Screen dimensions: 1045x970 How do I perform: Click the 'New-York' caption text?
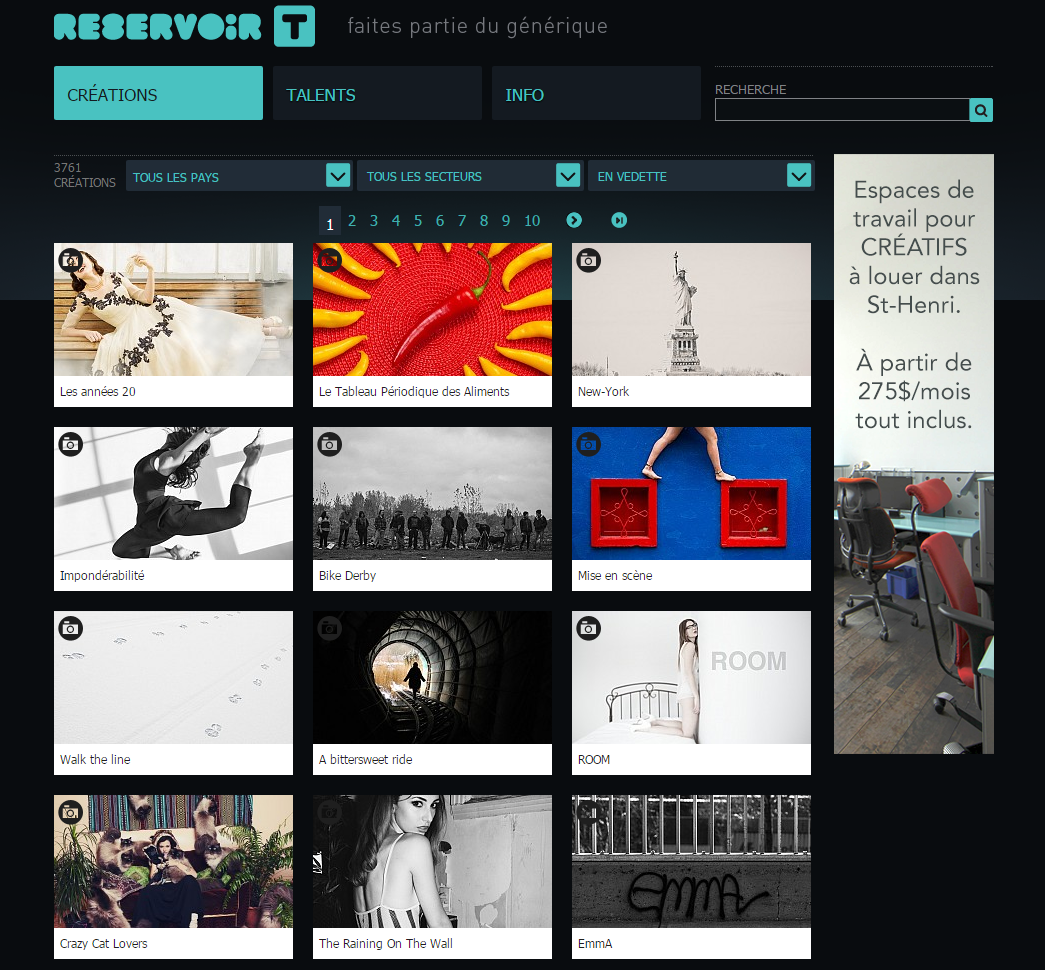click(x=603, y=391)
